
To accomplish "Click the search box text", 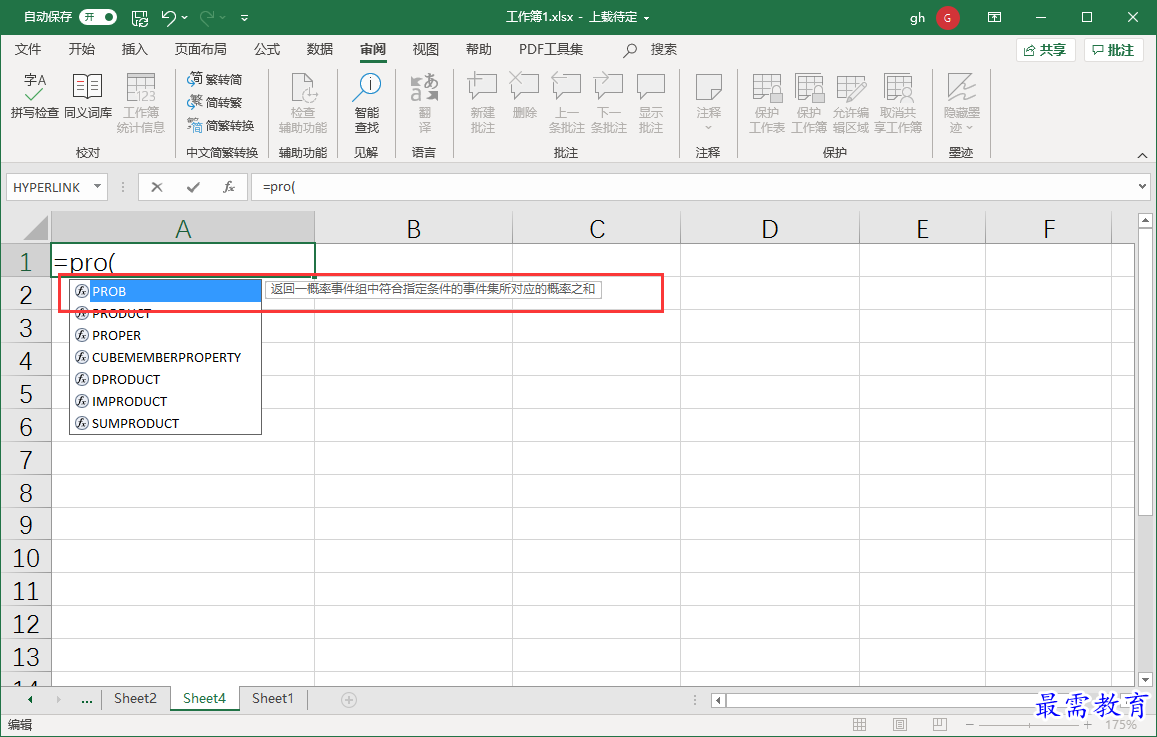I will (663, 49).
